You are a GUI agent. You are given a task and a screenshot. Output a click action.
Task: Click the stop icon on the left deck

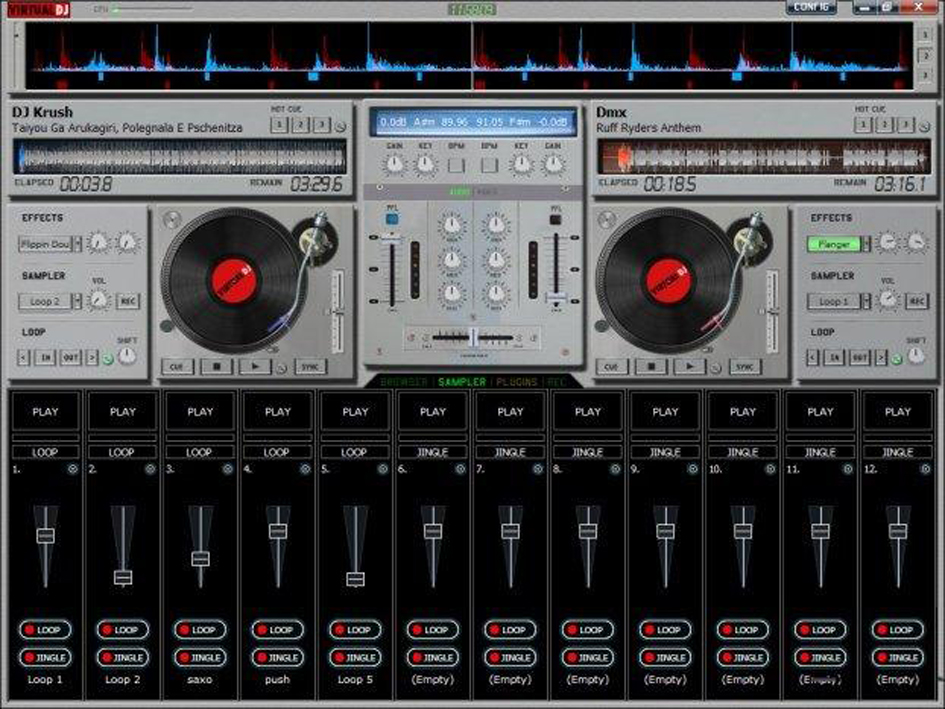point(215,365)
